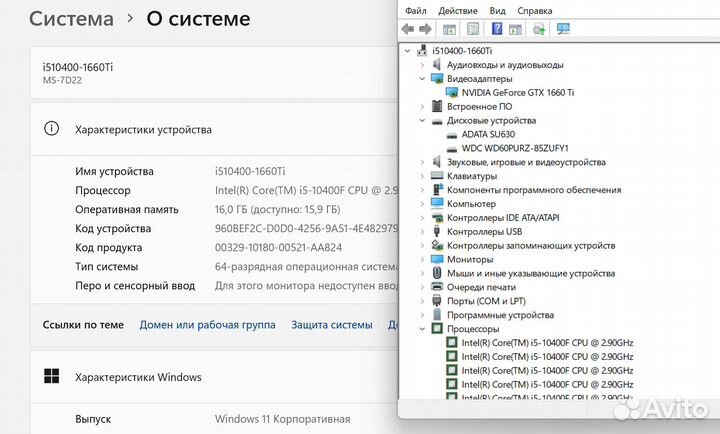Collapse the Дисковые устройства category
The image size is (720, 434).
[422, 121]
